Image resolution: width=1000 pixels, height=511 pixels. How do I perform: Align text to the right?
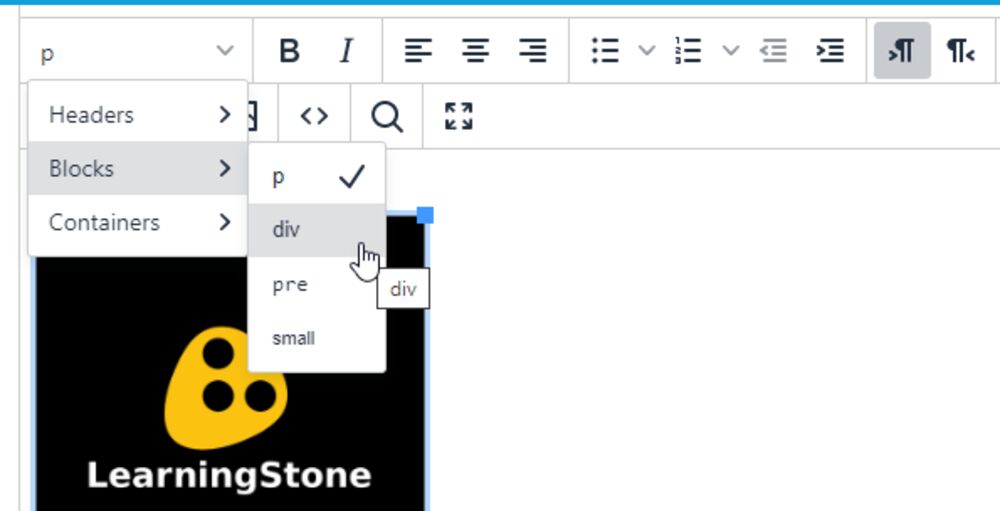[x=533, y=51]
